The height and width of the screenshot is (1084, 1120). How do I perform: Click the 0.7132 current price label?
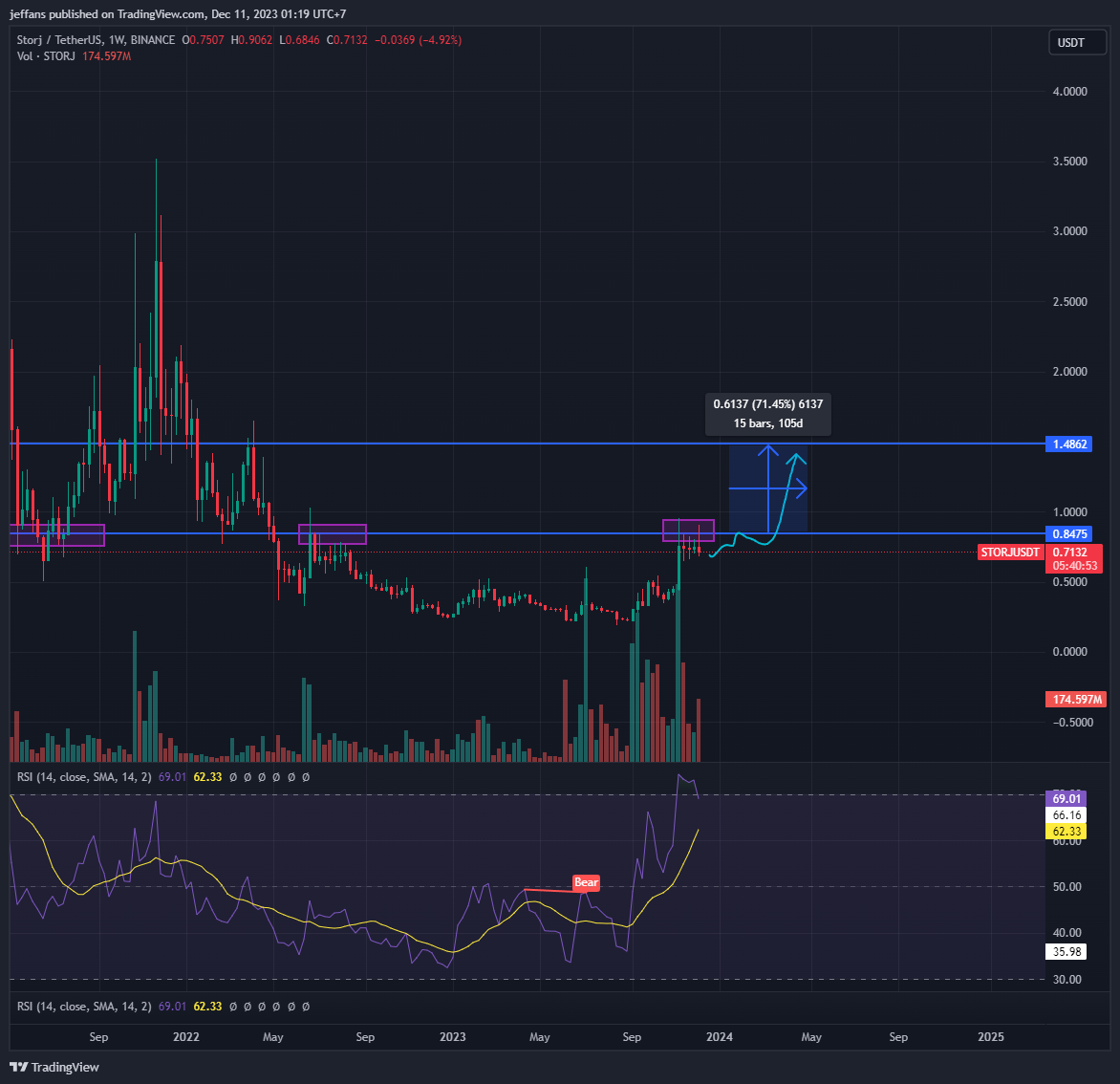pos(1070,553)
